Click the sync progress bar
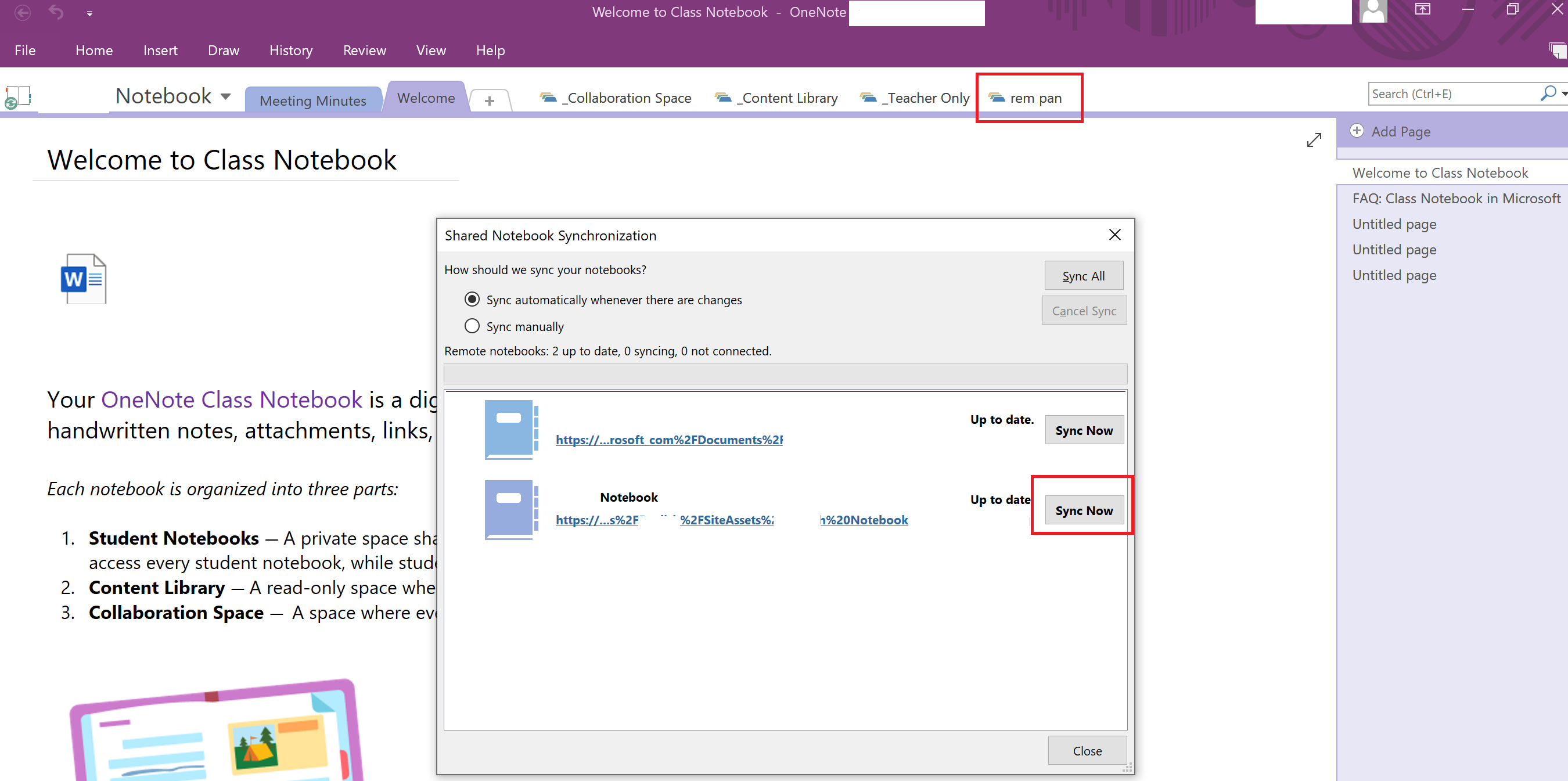 click(x=785, y=373)
